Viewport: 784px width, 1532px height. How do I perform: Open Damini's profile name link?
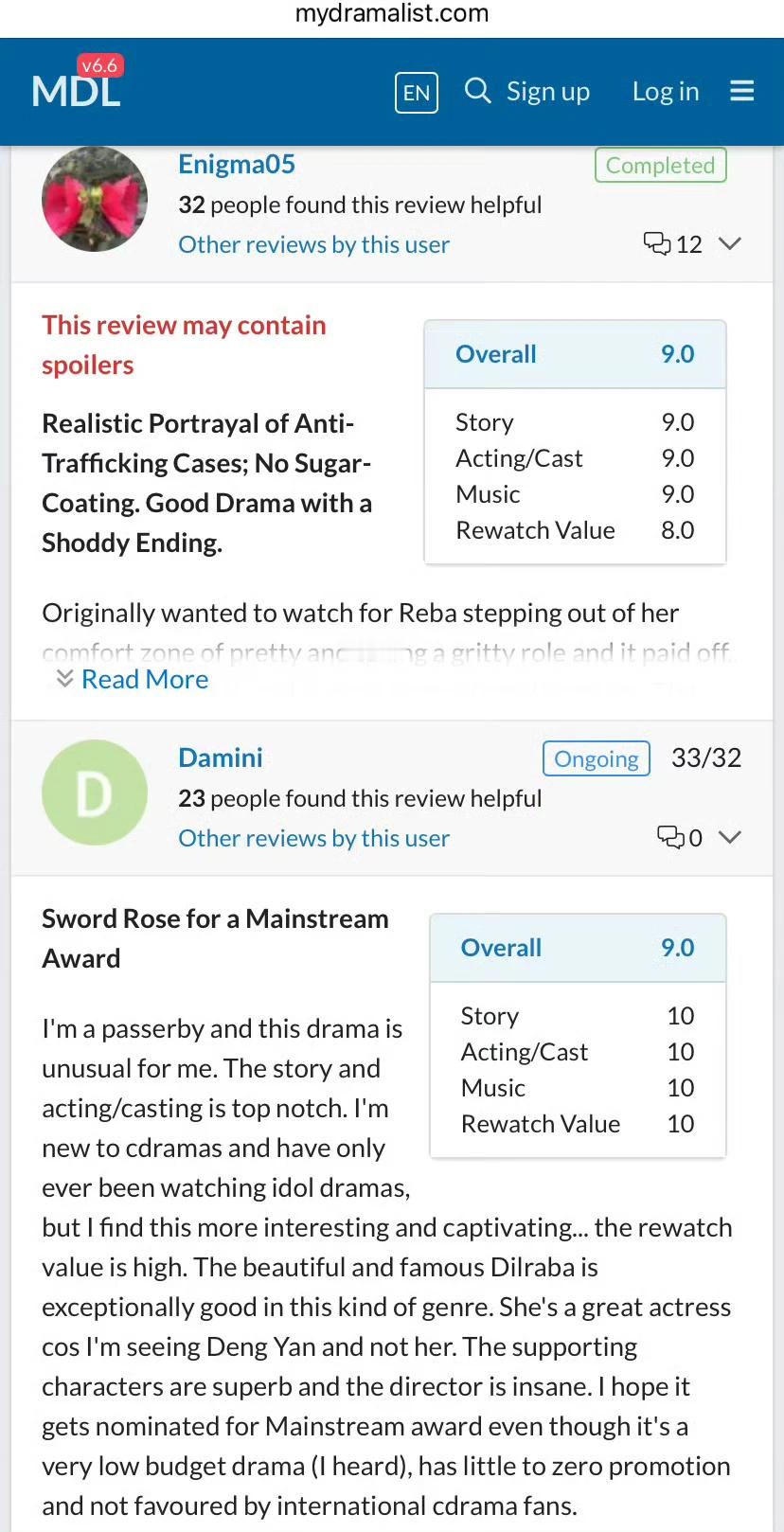pyautogui.click(x=221, y=757)
